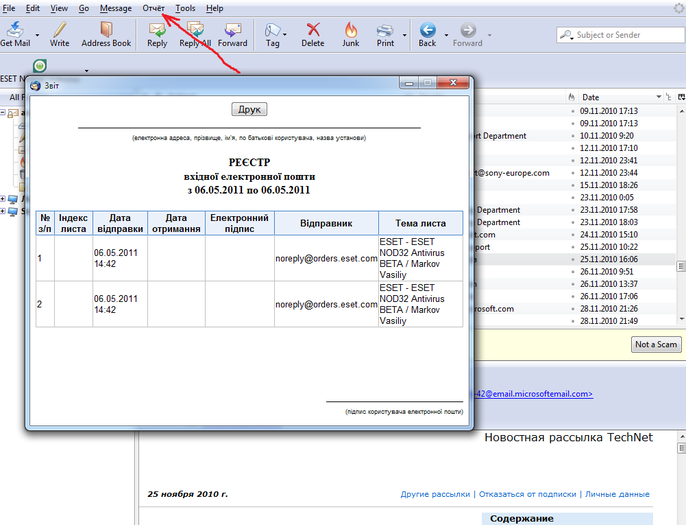Click message list scrollbar down arrow
Screen dimensions: 686x525
(681, 319)
